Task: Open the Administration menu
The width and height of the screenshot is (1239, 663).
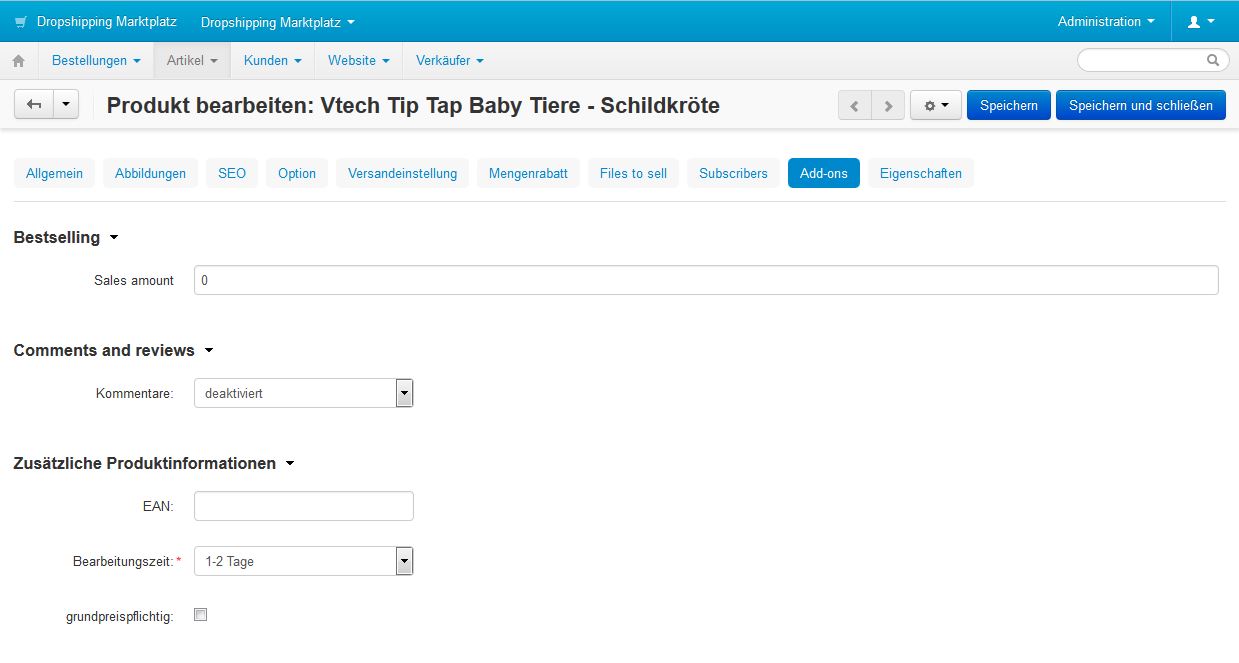Action: [x=1106, y=21]
